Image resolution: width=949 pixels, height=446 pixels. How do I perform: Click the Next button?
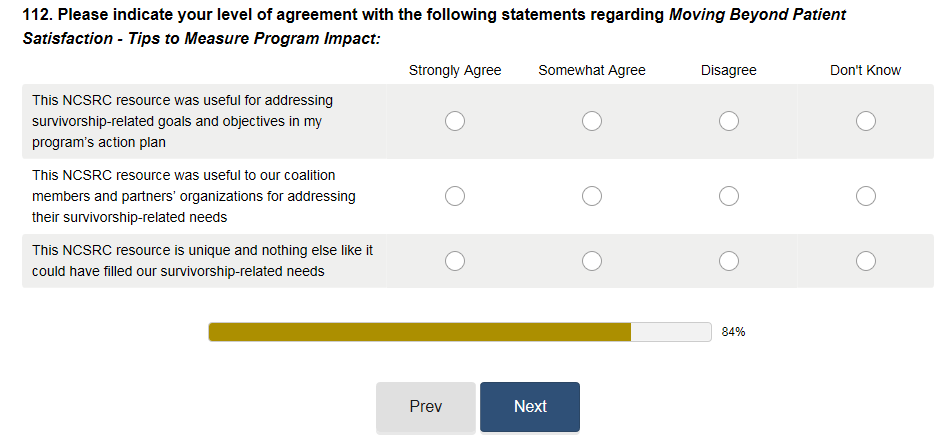point(530,407)
